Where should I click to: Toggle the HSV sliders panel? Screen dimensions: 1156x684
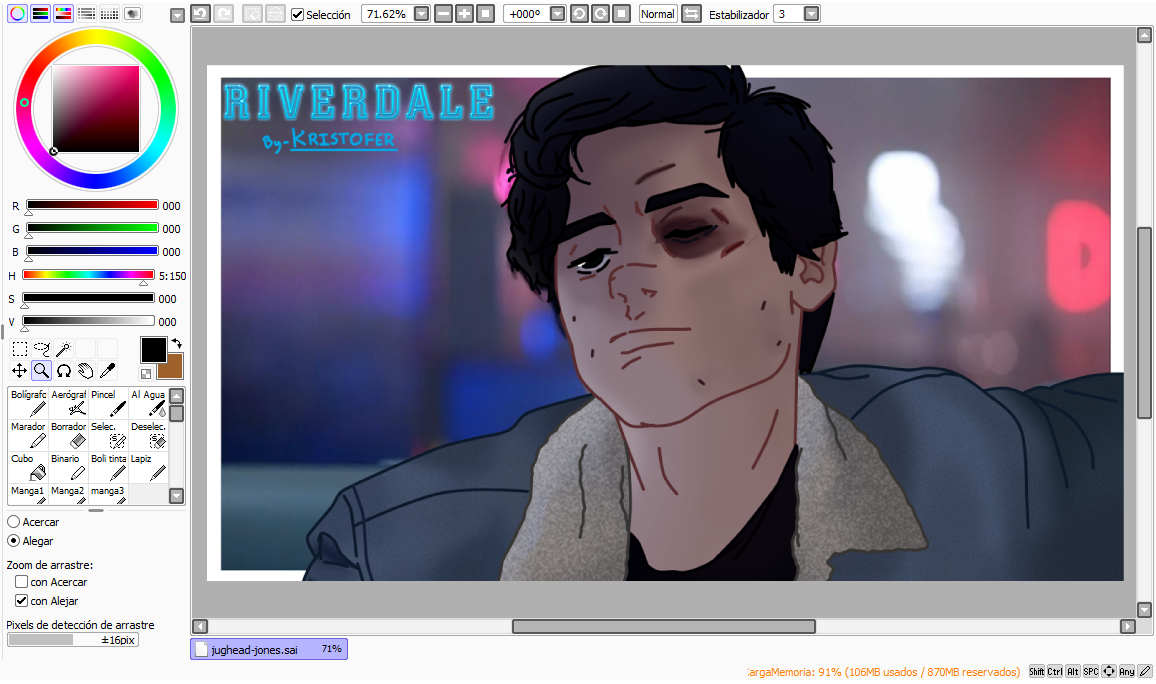pyautogui.click(x=63, y=13)
